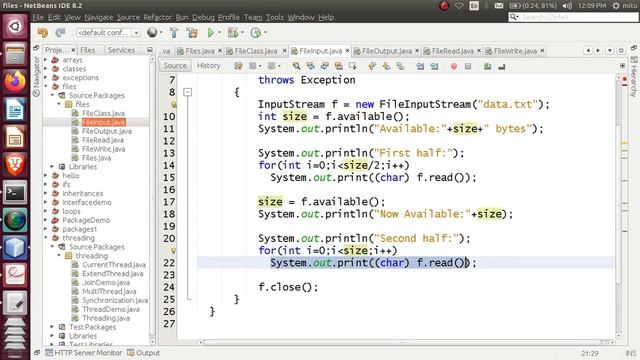The width and height of the screenshot is (640, 360).
Task: Open the Debug Project dropdown arrow
Action: coord(242,32)
